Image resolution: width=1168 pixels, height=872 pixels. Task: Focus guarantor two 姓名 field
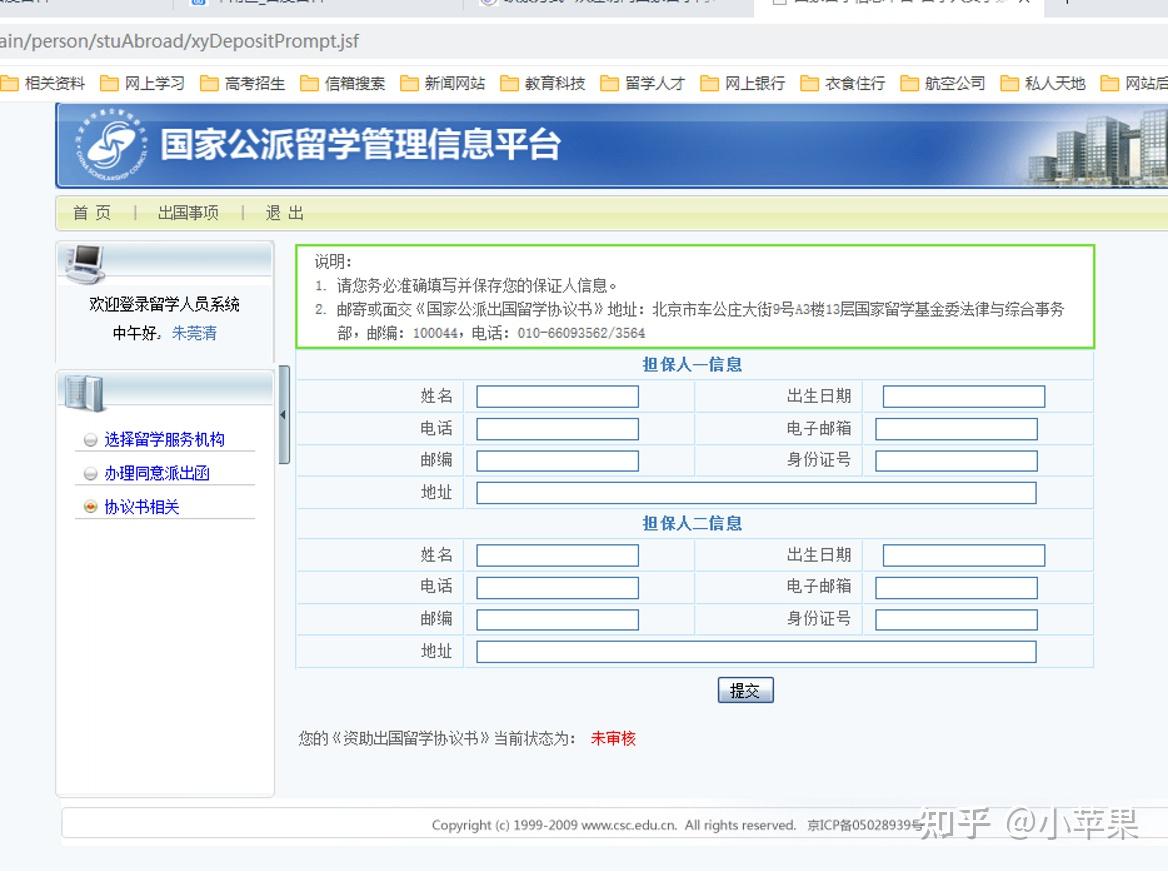[557, 555]
